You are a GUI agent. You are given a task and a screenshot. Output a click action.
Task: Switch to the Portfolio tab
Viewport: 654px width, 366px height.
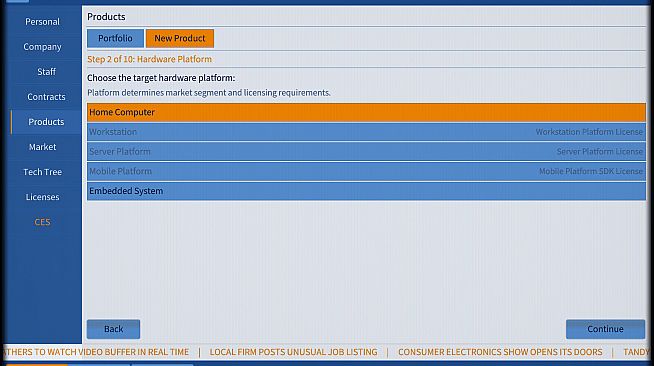coord(115,38)
